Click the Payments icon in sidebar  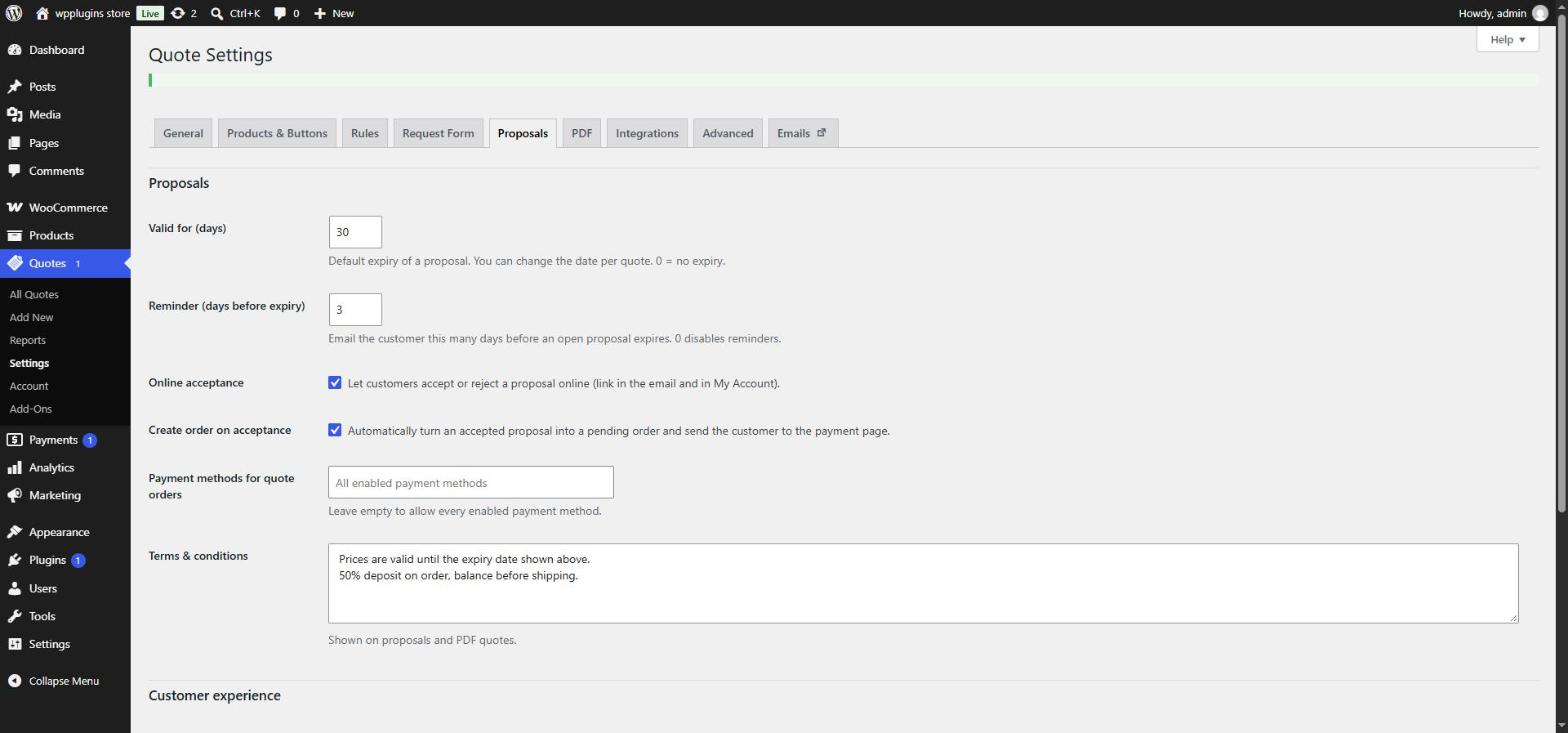point(14,440)
